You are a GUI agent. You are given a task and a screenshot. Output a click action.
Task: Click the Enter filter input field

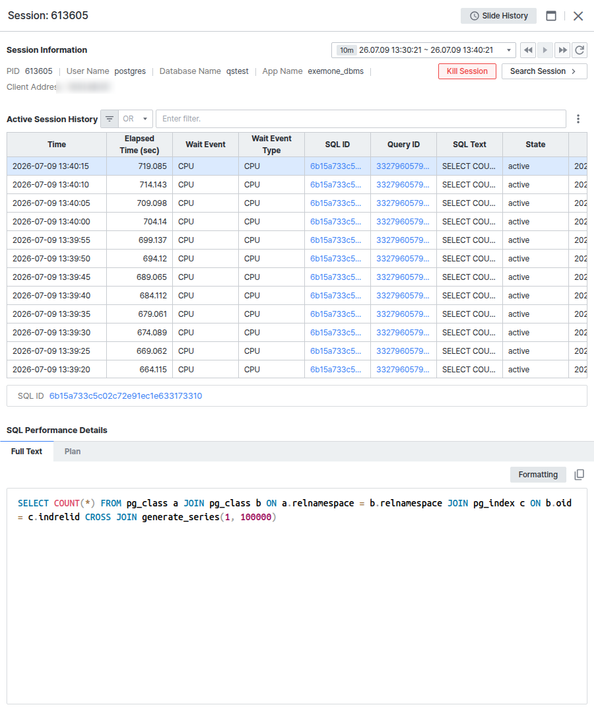click(x=361, y=119)
